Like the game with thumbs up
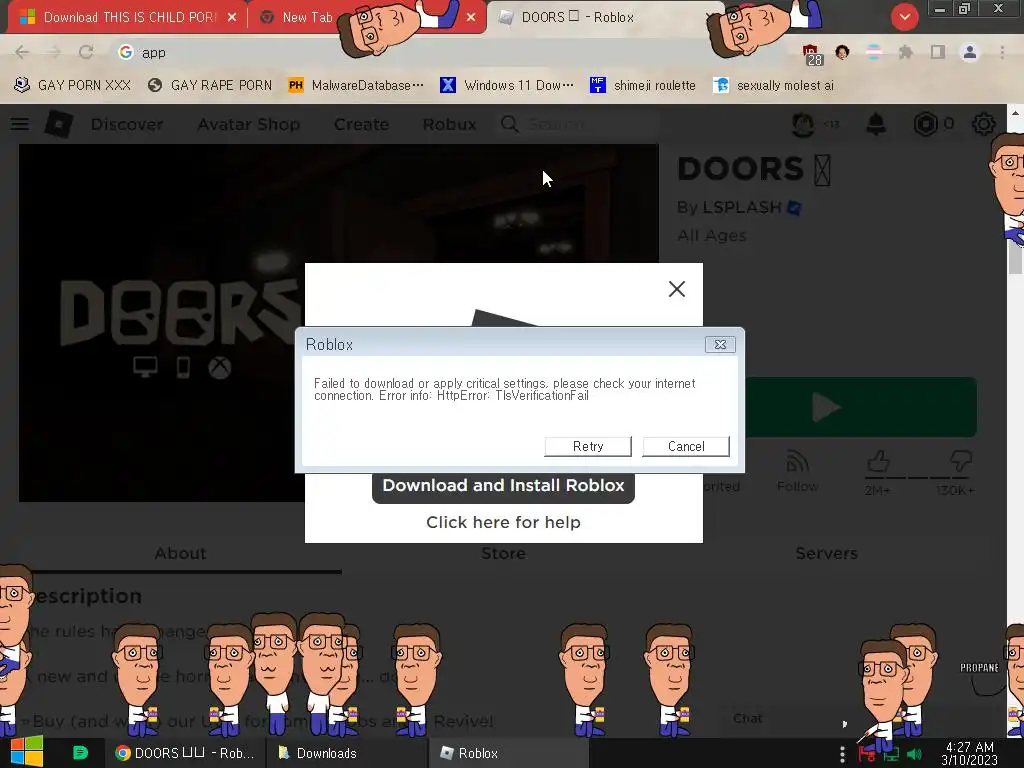The width and height of the screenshot is (1024, 768). [x=878, y=461]
